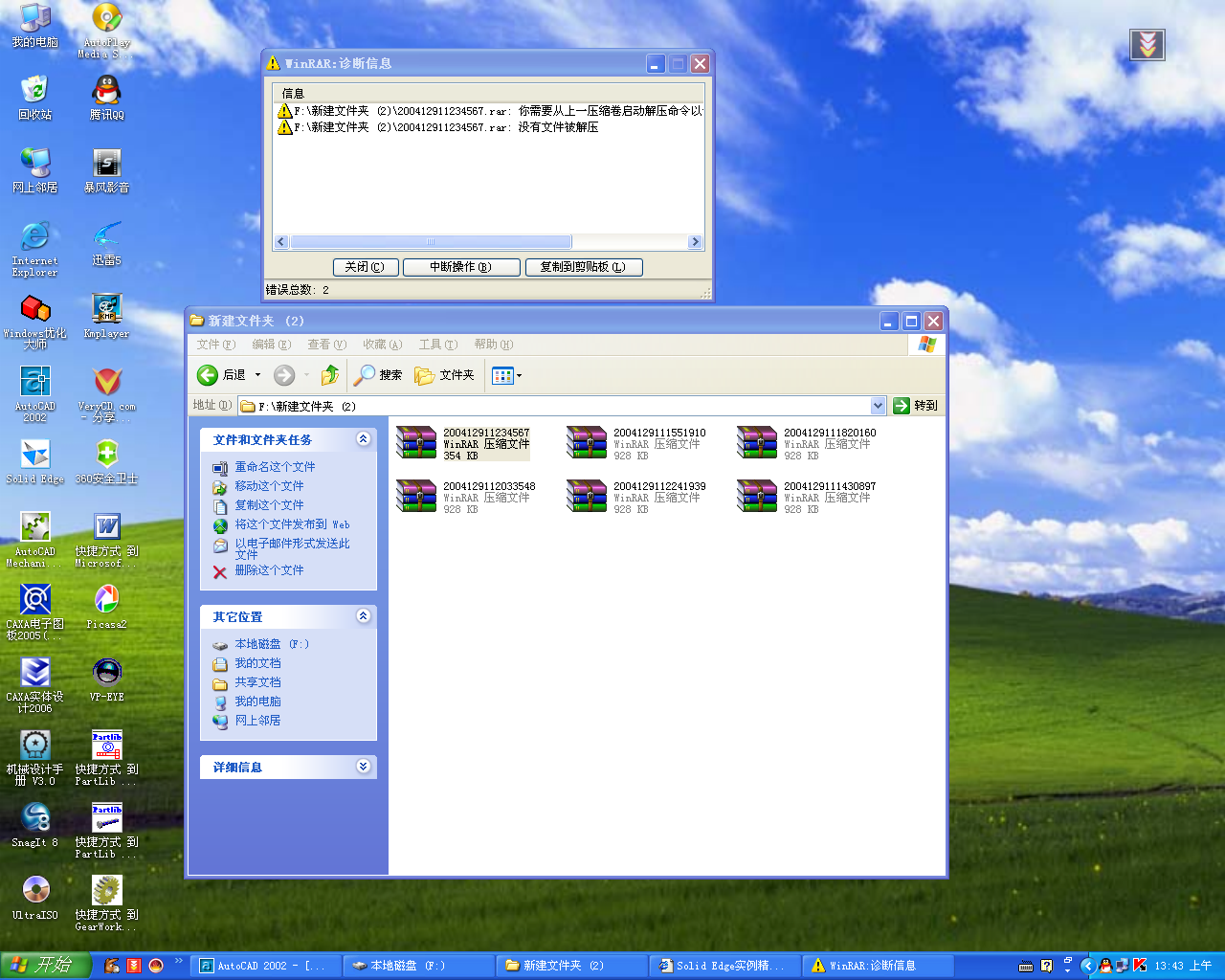The image size is (1225, 980).
Task: Open the views dropdown in Explorer toolbar
Action: click(x=507, y=375)
